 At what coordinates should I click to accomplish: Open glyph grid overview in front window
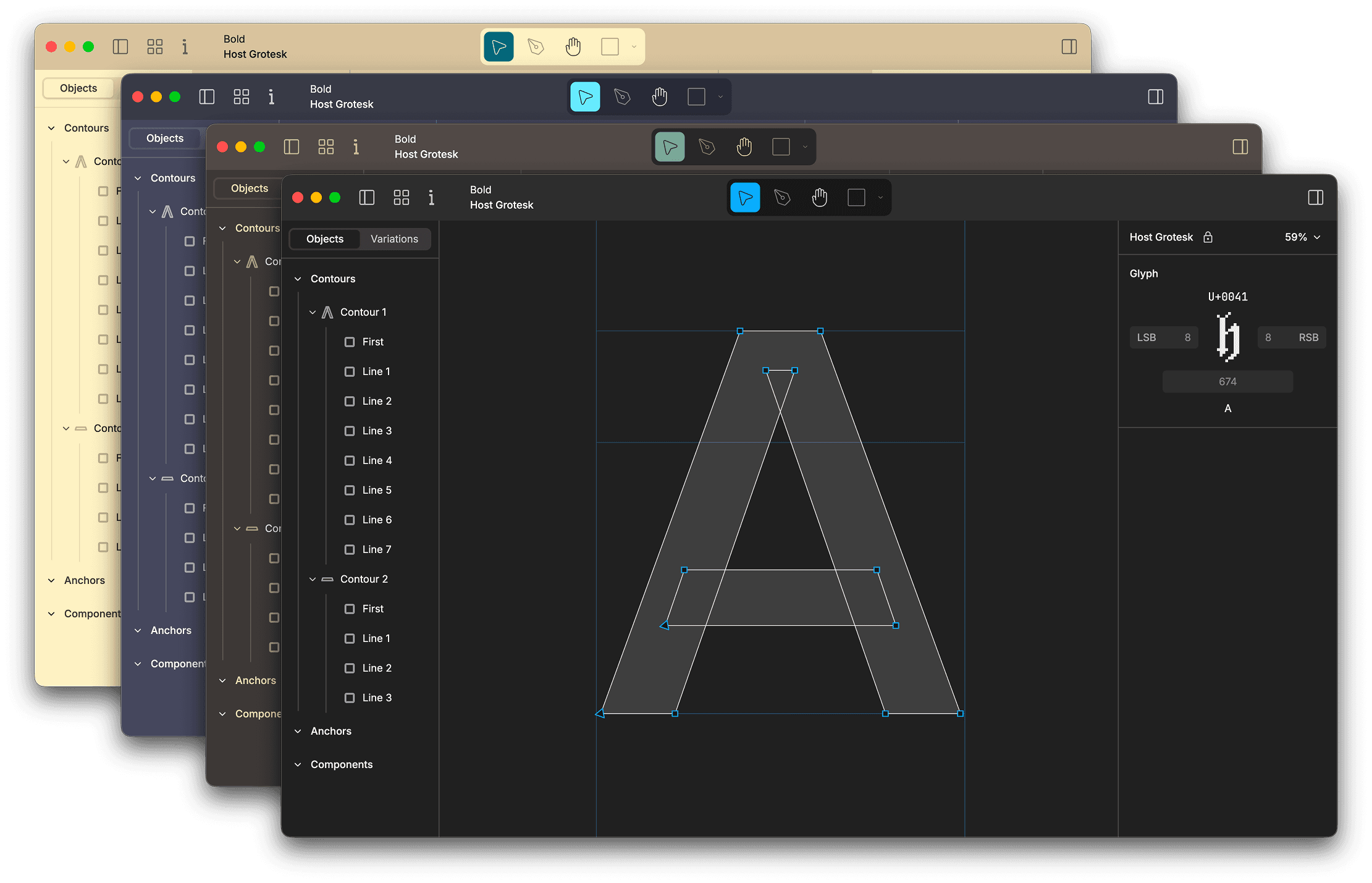pyautogui.click(x=402, y=198)
